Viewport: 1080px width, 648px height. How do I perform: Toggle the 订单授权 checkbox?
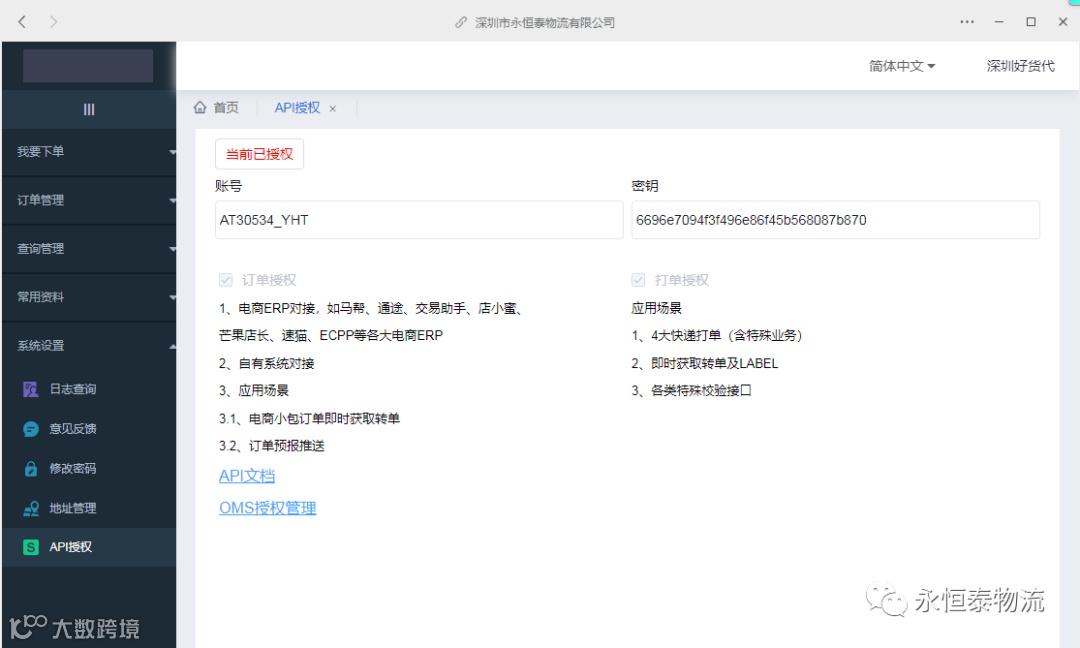[x=225, y=280]
